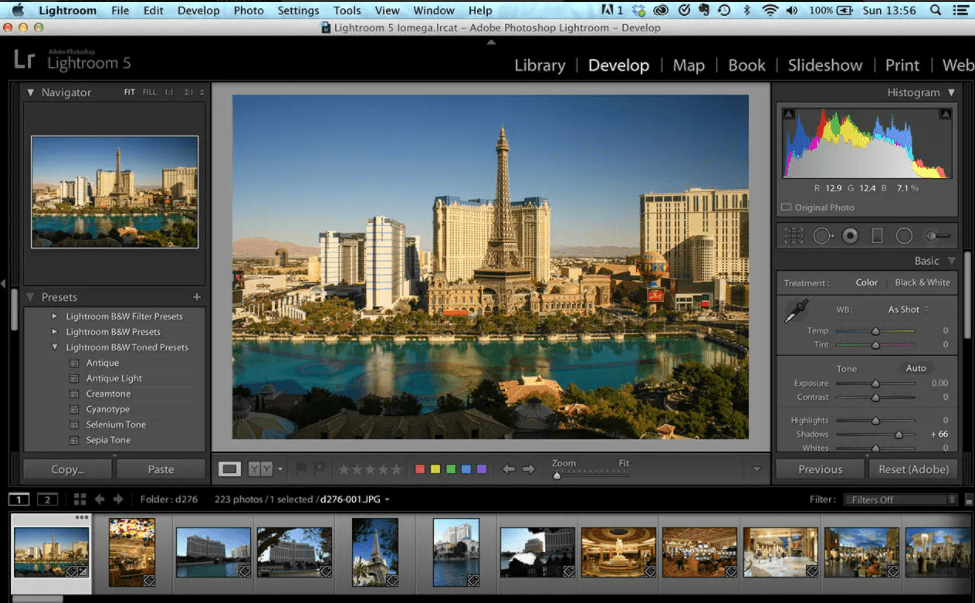The width and height of the screenshot is (975, 603).
Task: Open the Red Eye Correction tool
Action: 850,235
